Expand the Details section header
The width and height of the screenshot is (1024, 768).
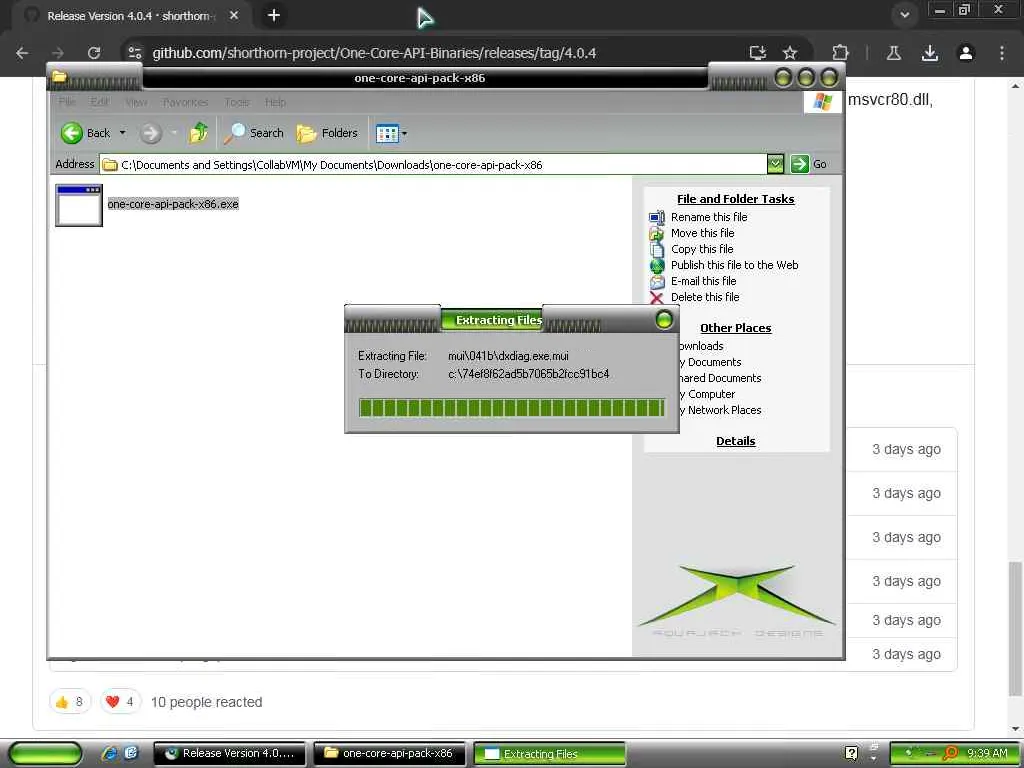[x=735, y=441]
